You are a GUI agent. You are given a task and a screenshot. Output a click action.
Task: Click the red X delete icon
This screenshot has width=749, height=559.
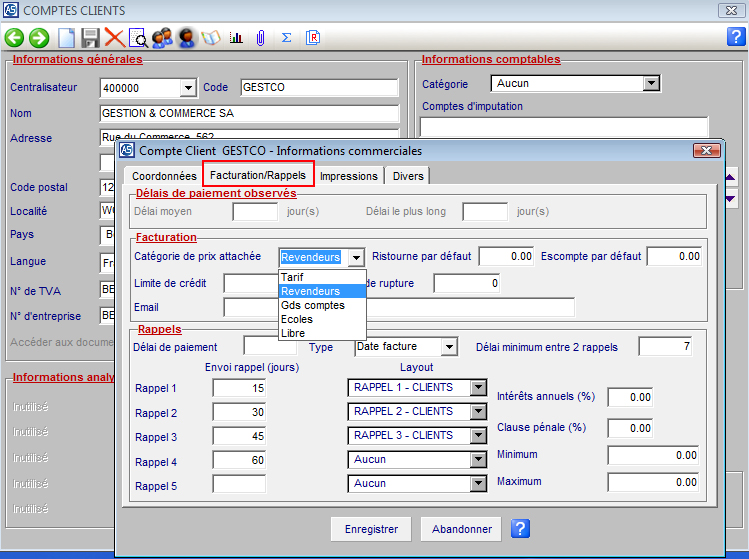point(114,38)
